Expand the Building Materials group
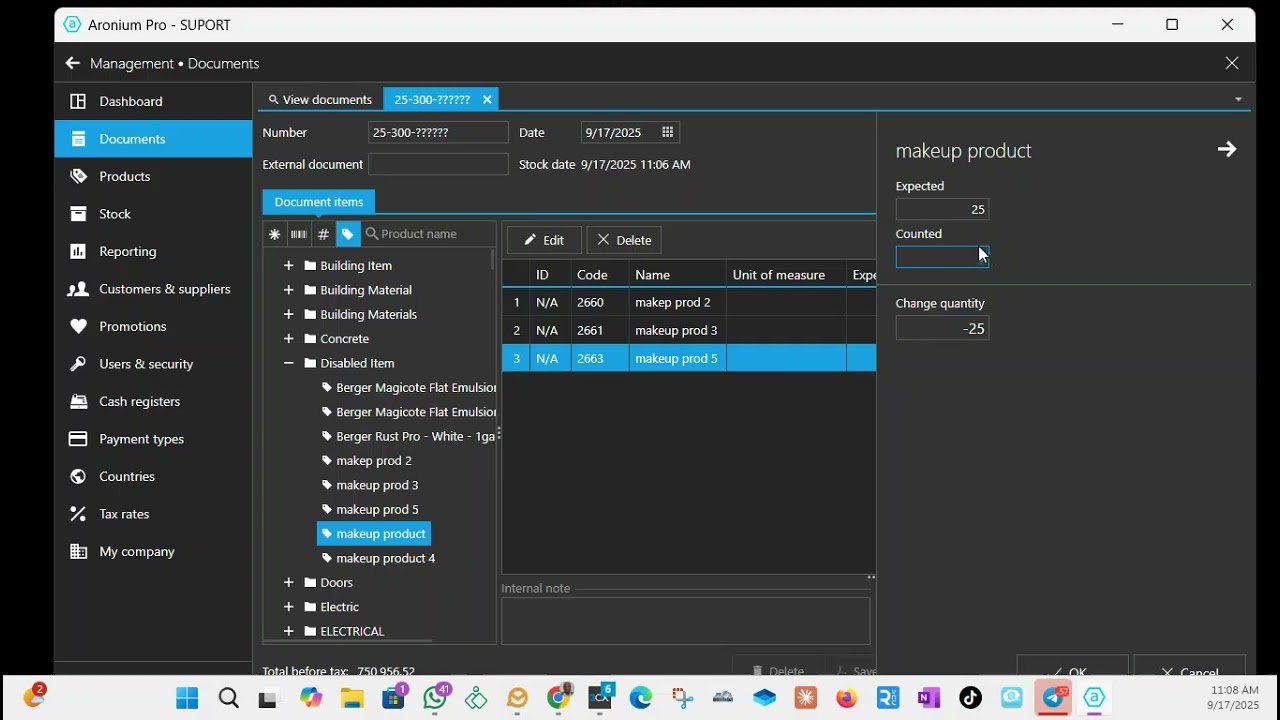This screenshot has width=1280, height=720. pyautogui.click(x=288, y=314)
